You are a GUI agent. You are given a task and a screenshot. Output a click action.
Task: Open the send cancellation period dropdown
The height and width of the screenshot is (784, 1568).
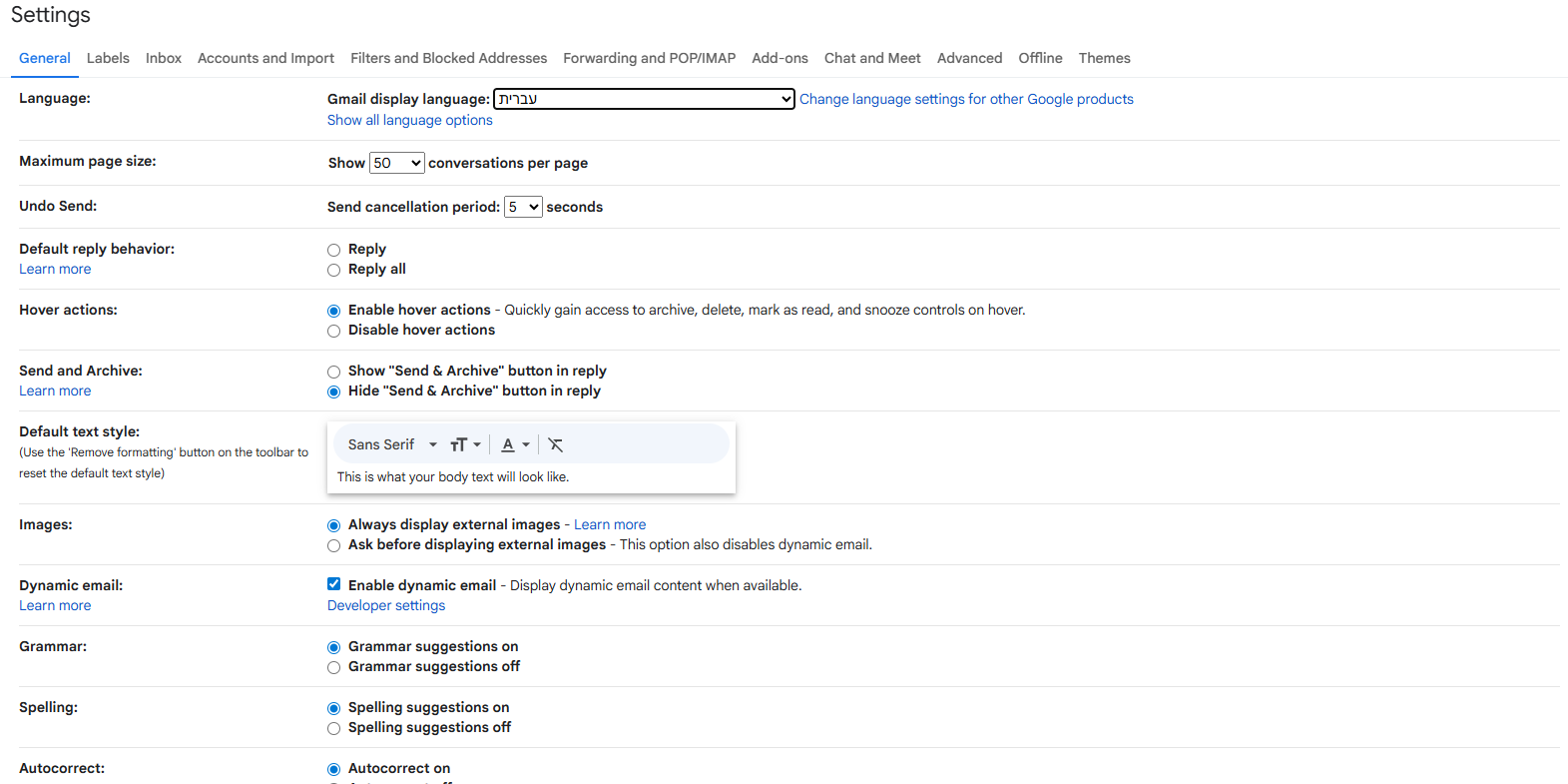click(522, 206)
